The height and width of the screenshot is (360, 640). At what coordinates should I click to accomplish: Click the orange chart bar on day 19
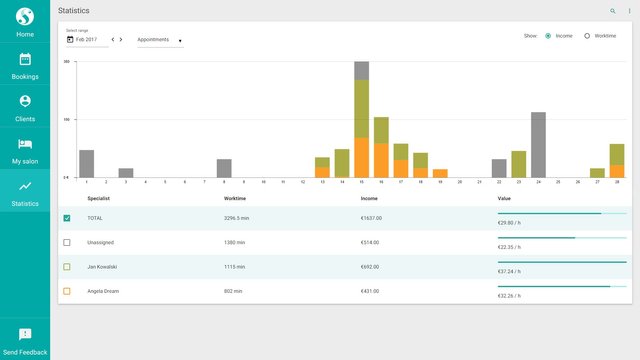click(x=440, y=173)
